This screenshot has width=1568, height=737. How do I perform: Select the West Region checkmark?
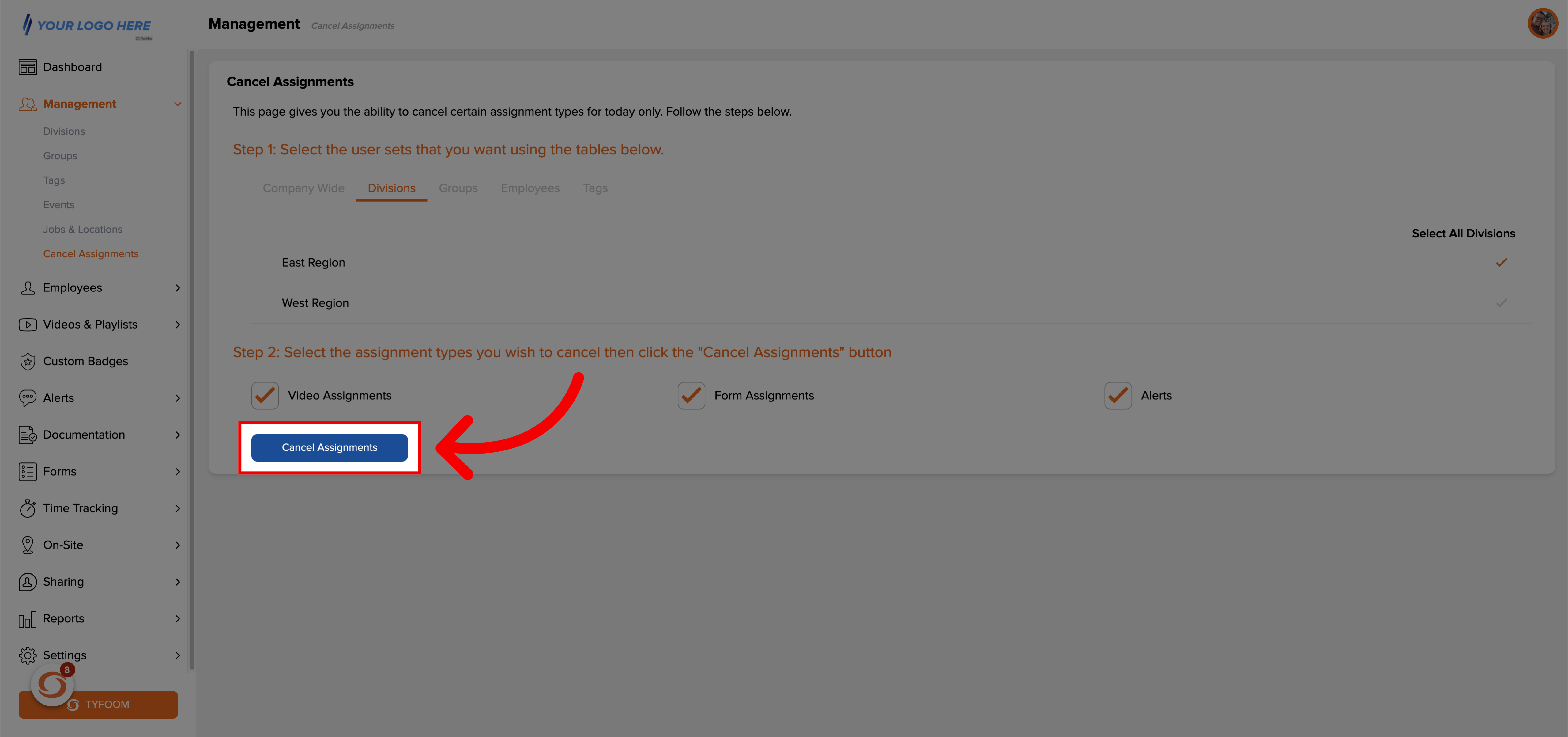[1502, 303]
